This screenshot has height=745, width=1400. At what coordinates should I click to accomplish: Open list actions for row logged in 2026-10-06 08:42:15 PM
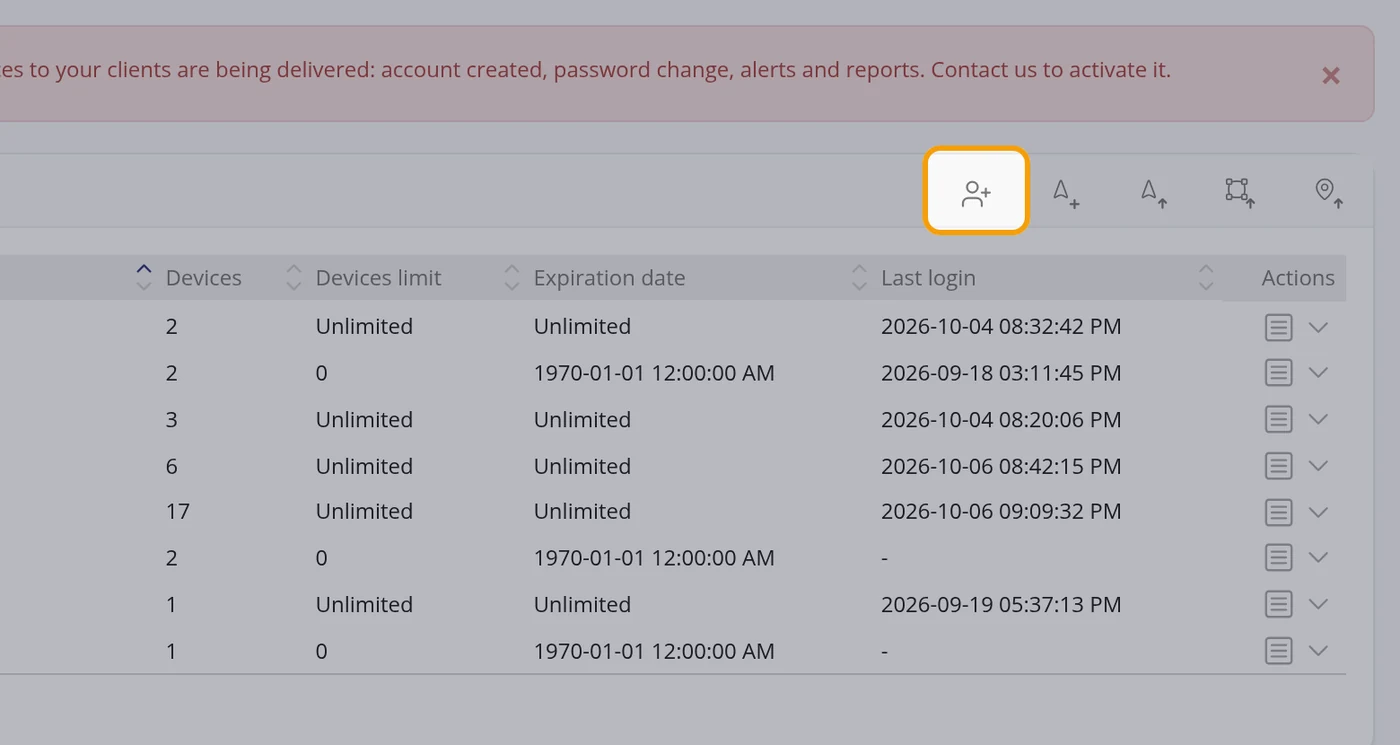click(x=1279, y=465)
